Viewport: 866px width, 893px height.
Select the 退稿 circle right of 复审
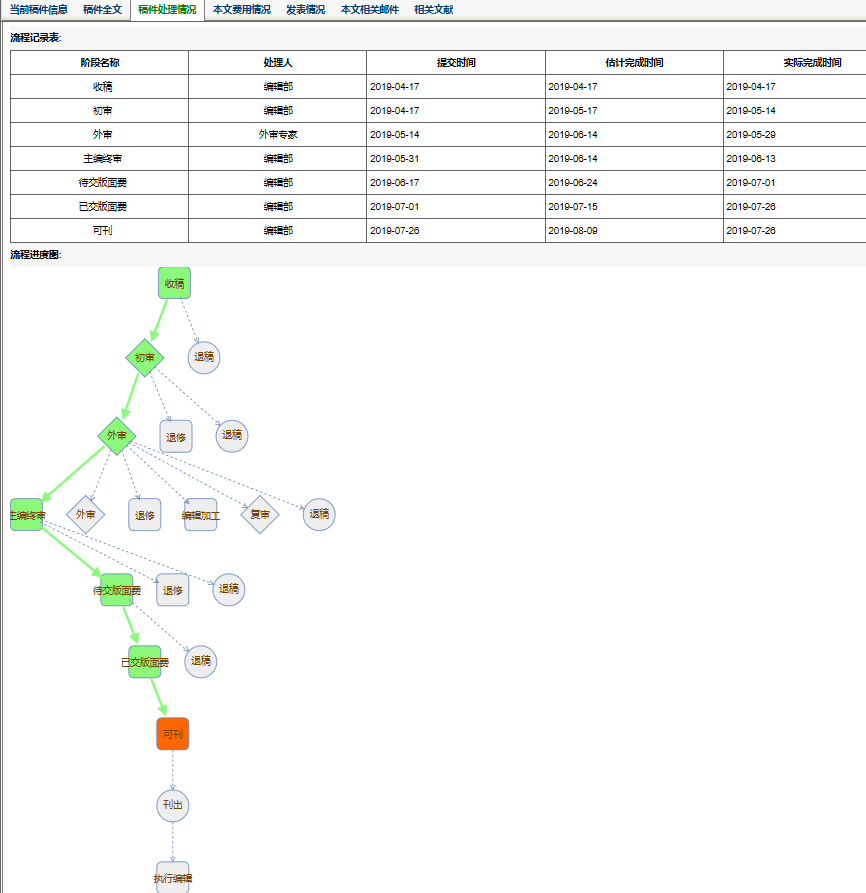click(319, 515)
